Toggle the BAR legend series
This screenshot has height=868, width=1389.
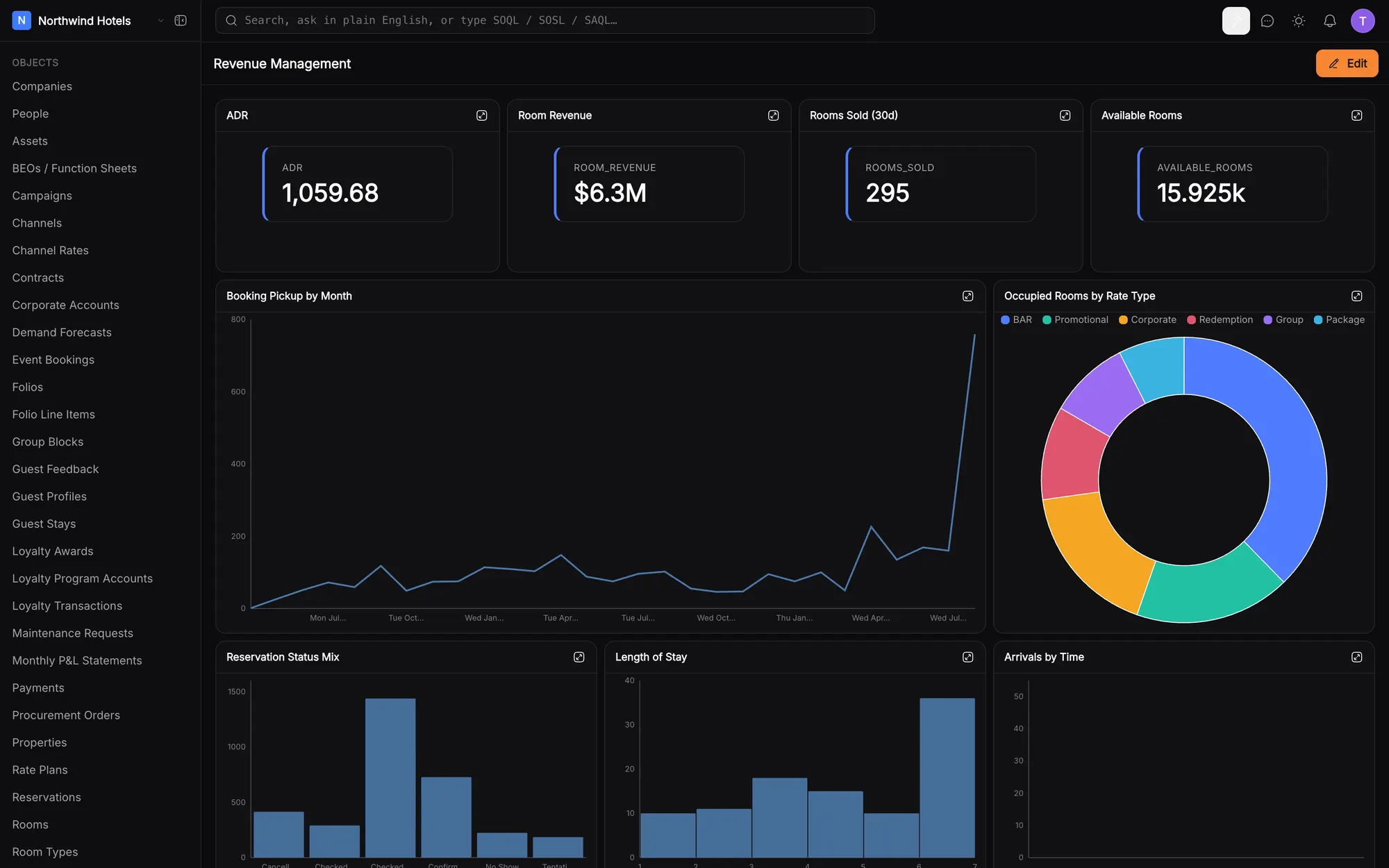1016,319
